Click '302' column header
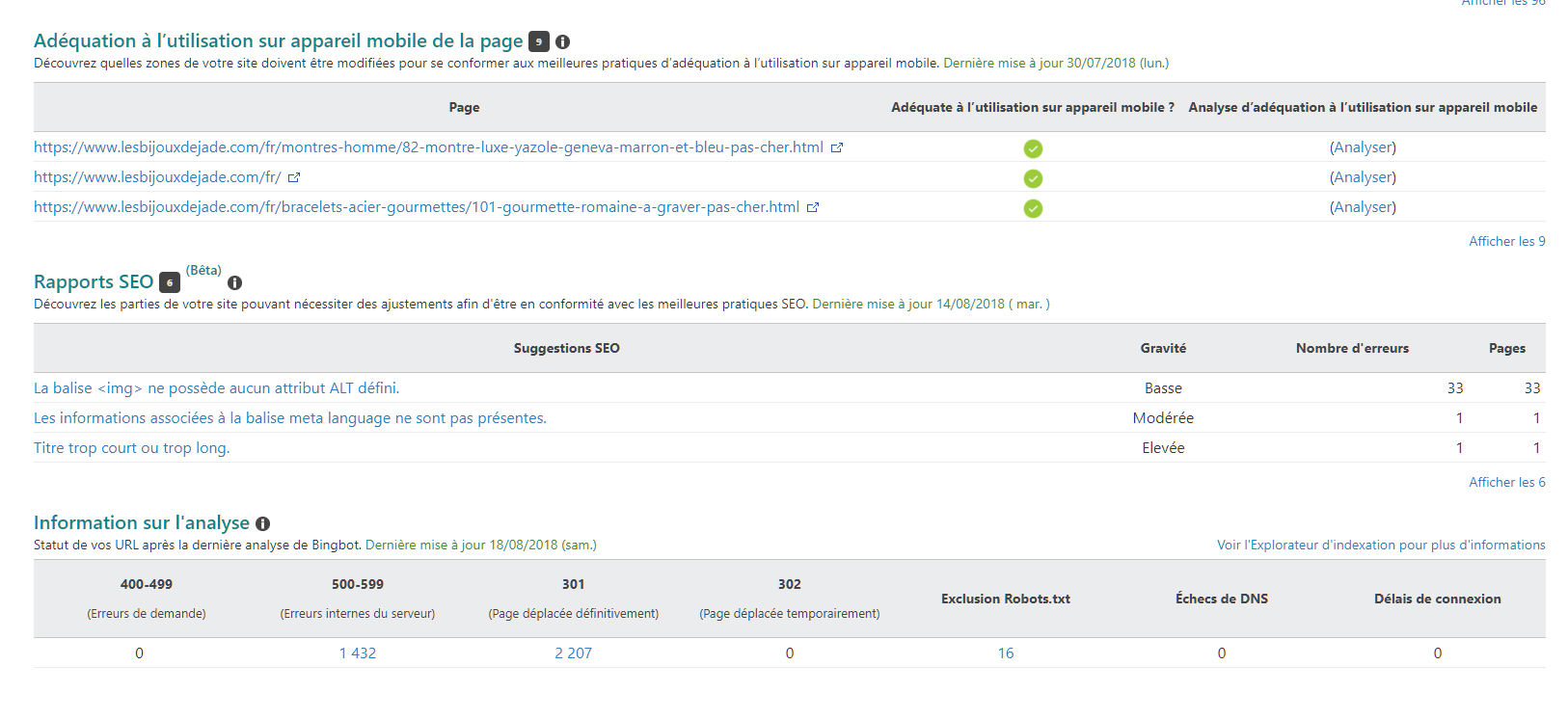The image size is (1568, 719). tap(790, 584)
